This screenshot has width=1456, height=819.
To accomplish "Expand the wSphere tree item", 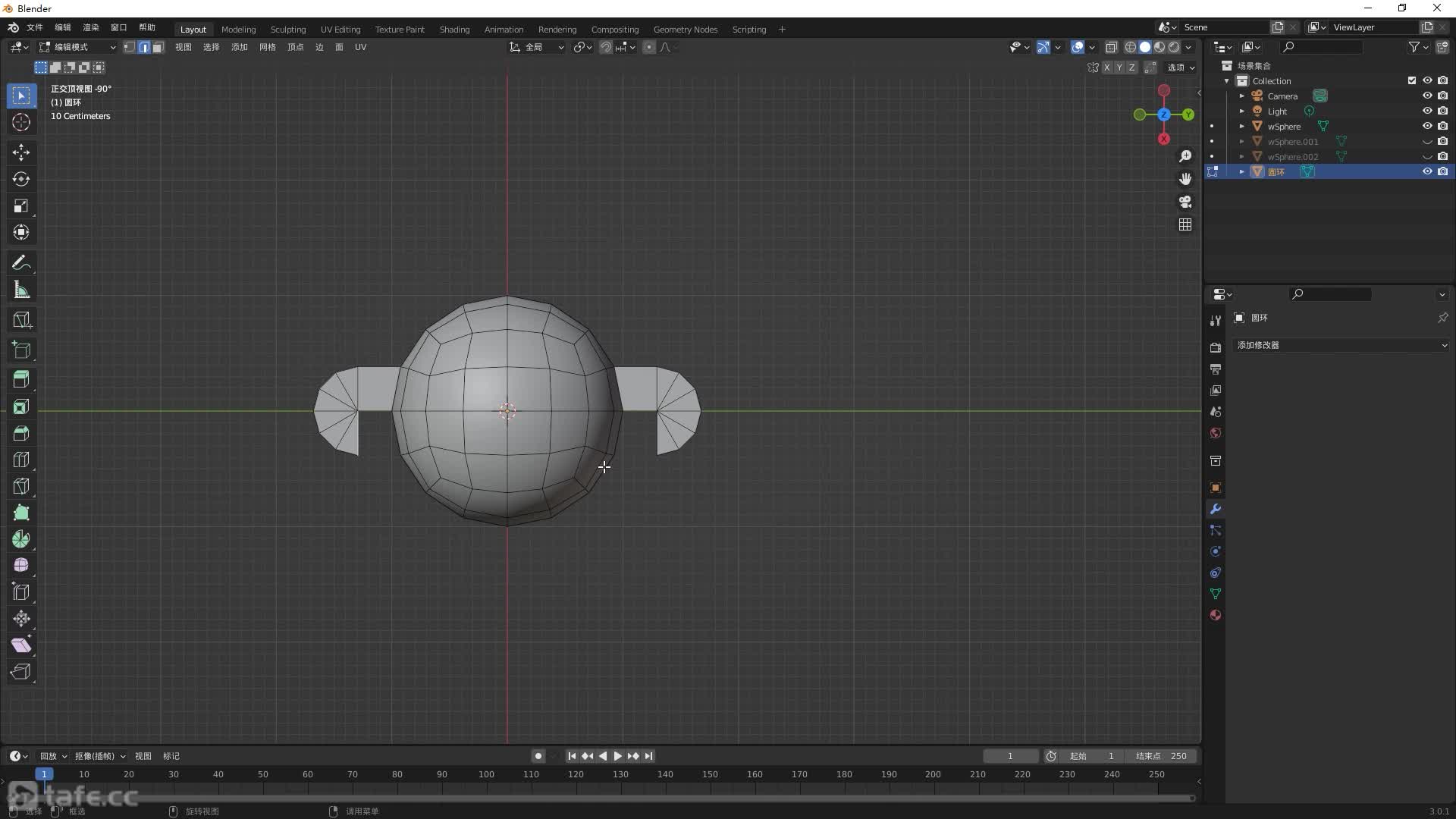I will (x=1241, y=126).
